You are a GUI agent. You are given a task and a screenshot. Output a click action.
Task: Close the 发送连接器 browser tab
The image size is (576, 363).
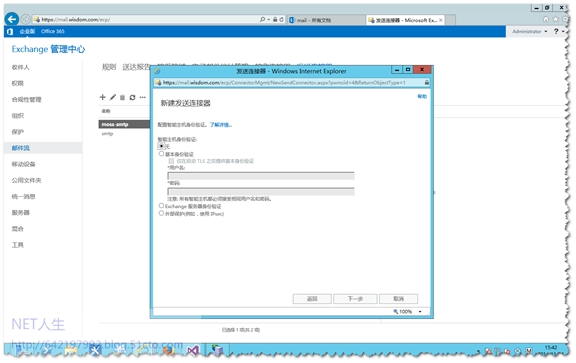[441, 20]
